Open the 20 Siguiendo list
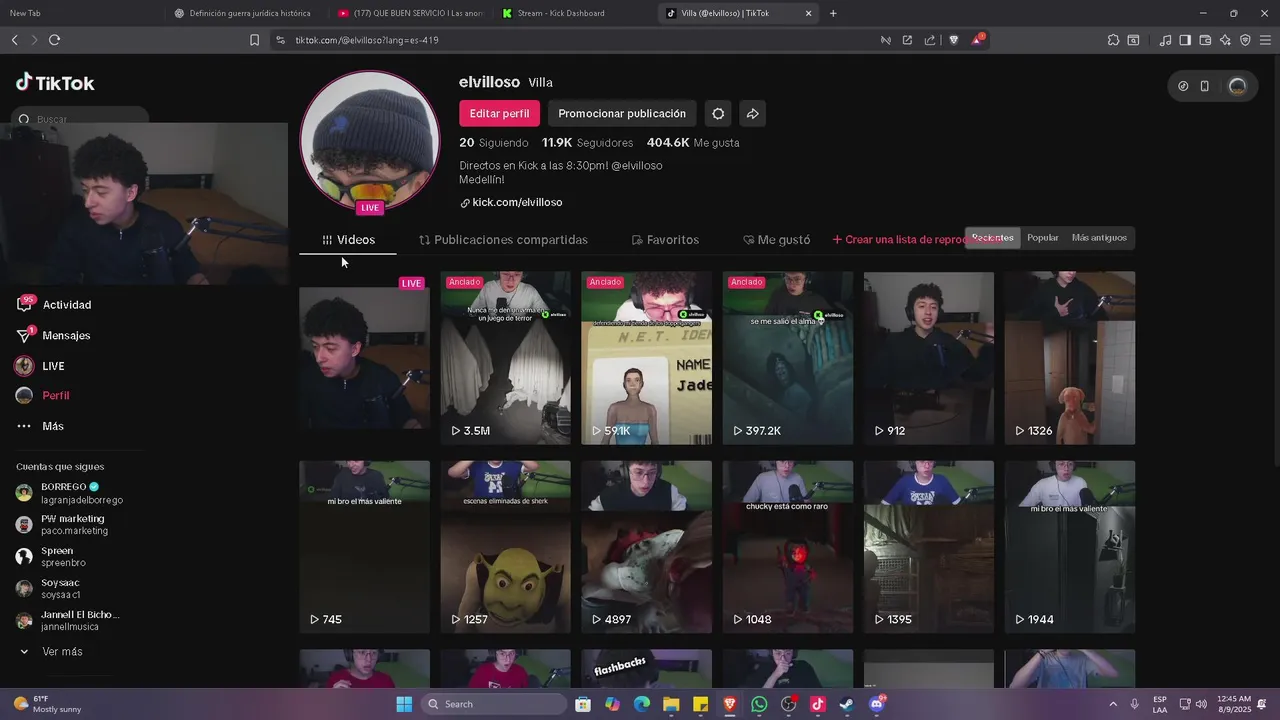The height and width of the screenshot is (720, 1280). pyautogui.click(x=493, y=143)
